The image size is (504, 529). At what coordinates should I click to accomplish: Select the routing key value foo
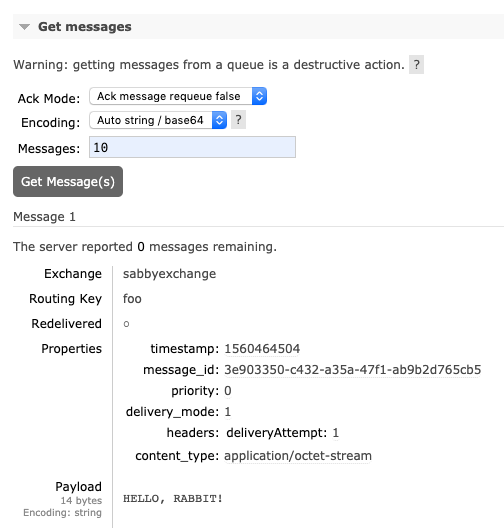[132, 299]
